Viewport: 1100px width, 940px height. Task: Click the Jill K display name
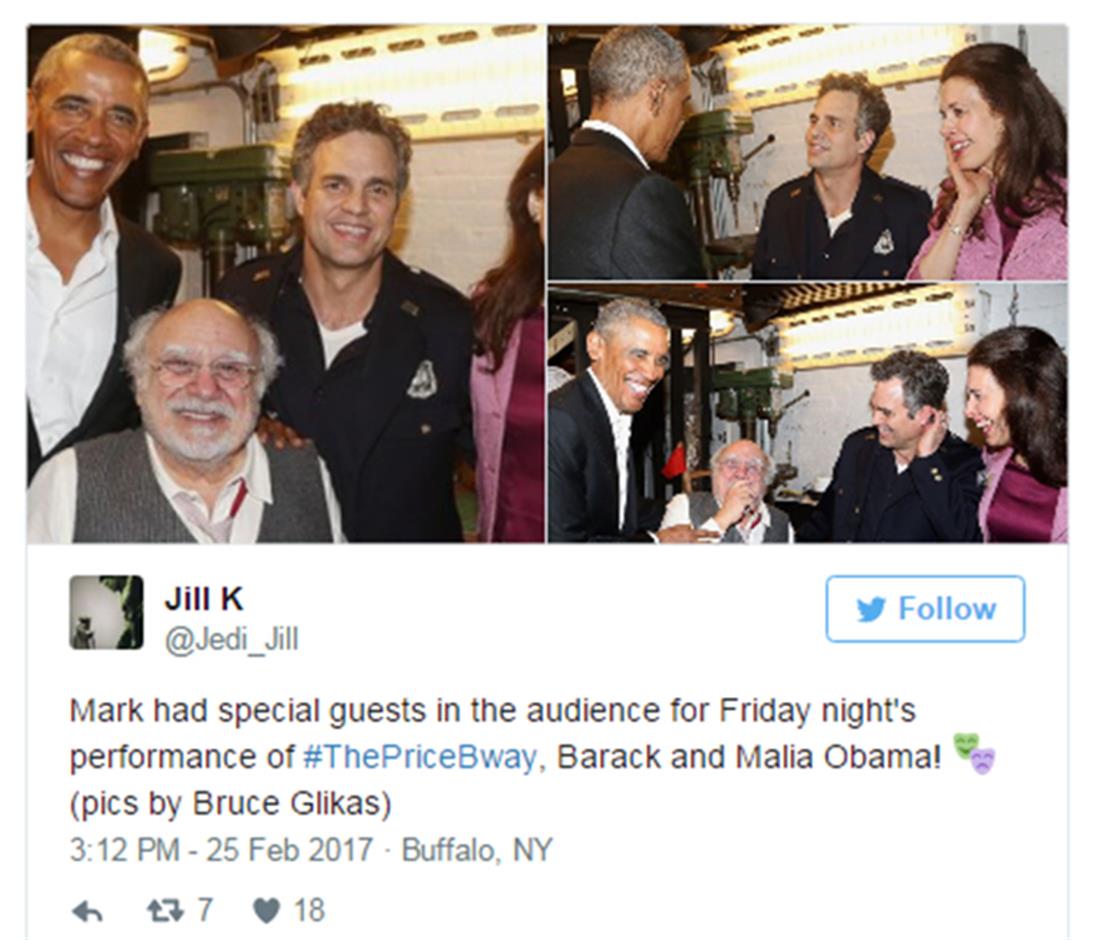(x=204, y=599)
